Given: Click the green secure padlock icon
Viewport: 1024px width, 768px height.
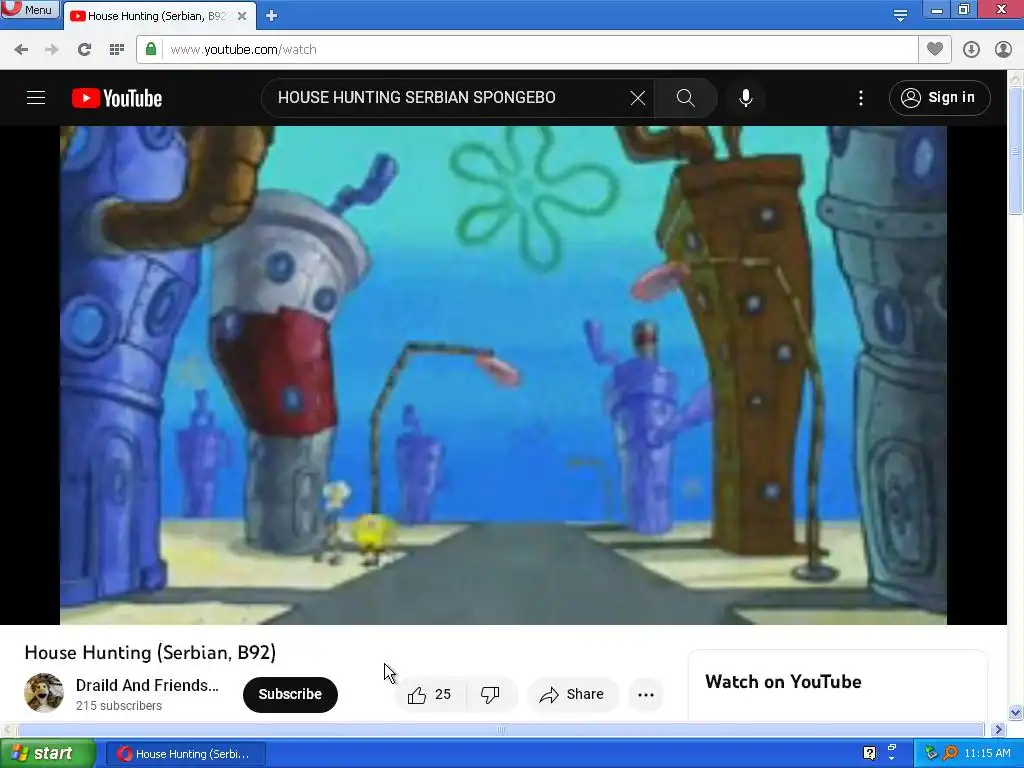Looking at the screenshot, I should [x=151, y=49].
